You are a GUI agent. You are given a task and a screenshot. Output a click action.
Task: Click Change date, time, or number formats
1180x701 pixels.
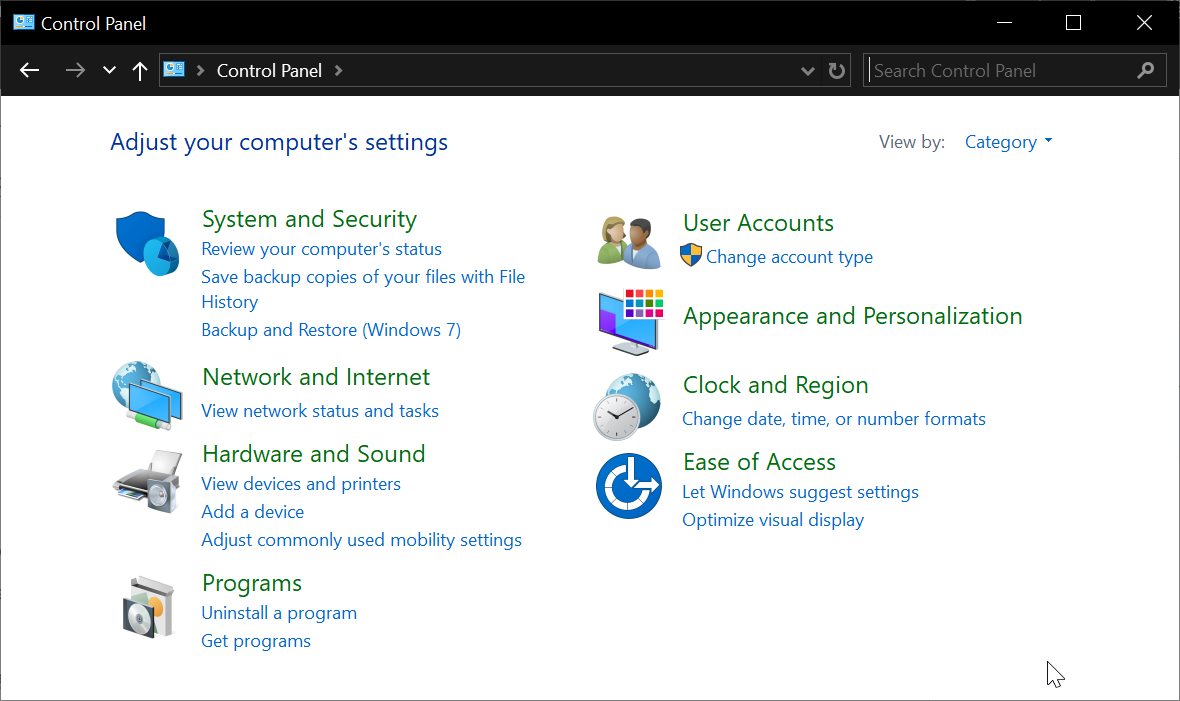(834, 419)
